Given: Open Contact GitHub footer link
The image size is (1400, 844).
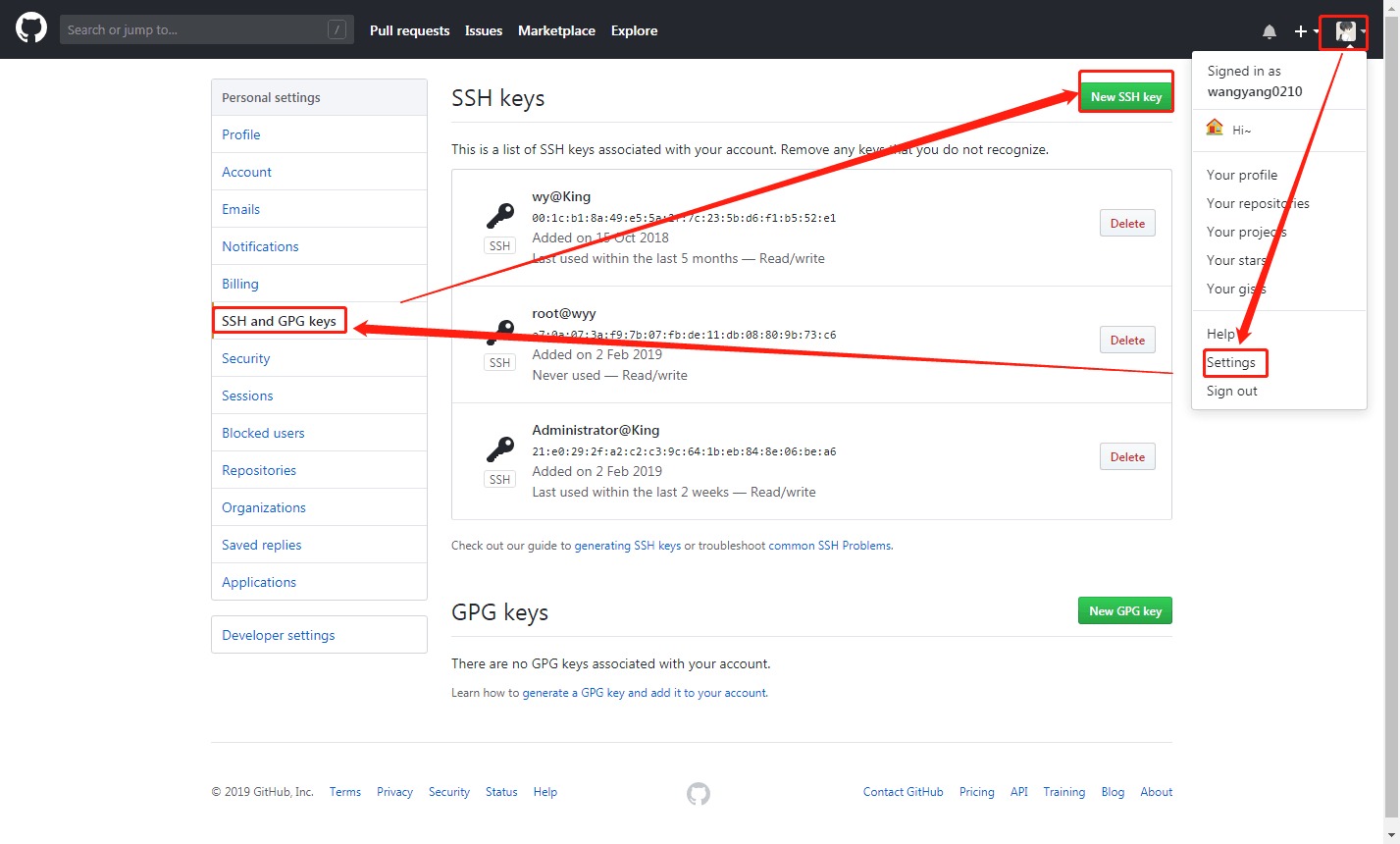Looking at the screenshot, I should [904, 792].
